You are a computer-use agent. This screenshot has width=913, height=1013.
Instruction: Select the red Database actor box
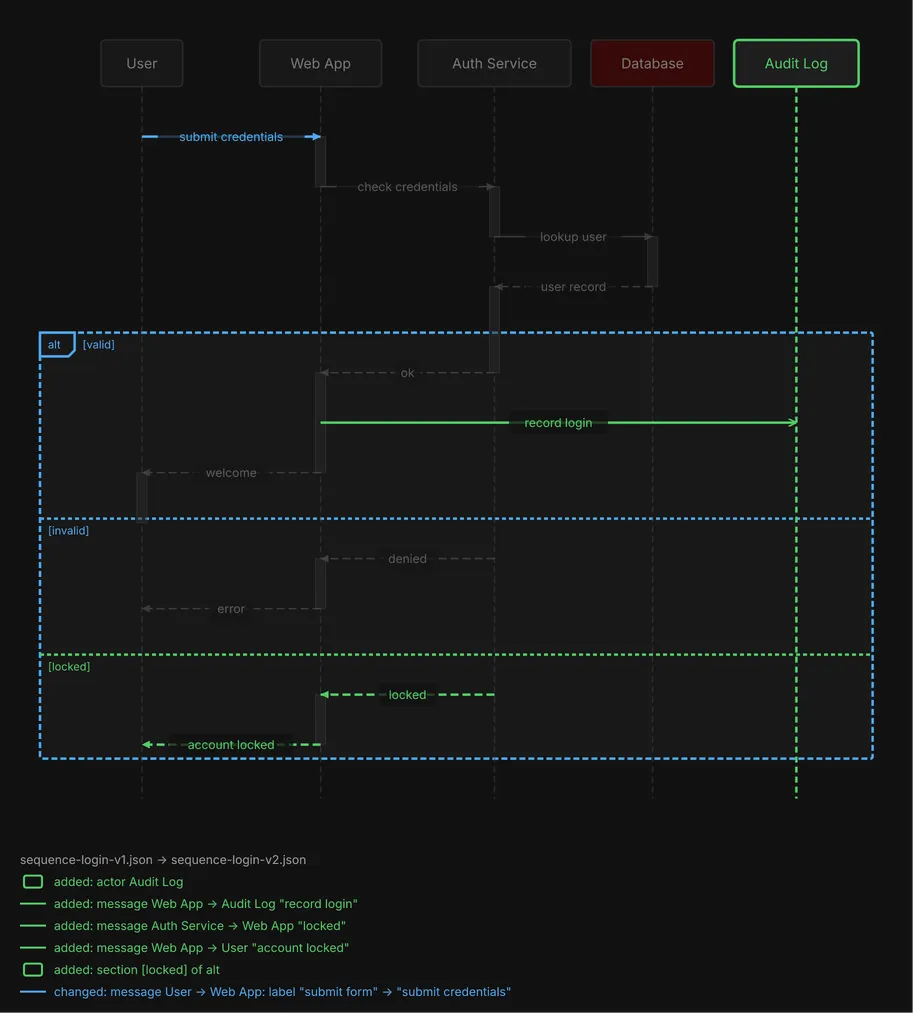653,63
